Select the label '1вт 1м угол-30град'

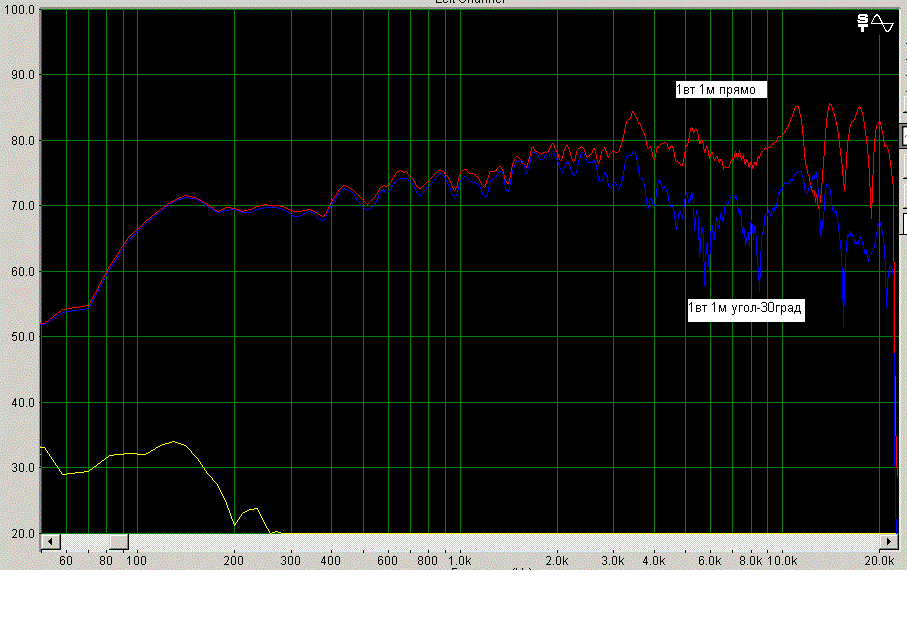coord(746,308)
